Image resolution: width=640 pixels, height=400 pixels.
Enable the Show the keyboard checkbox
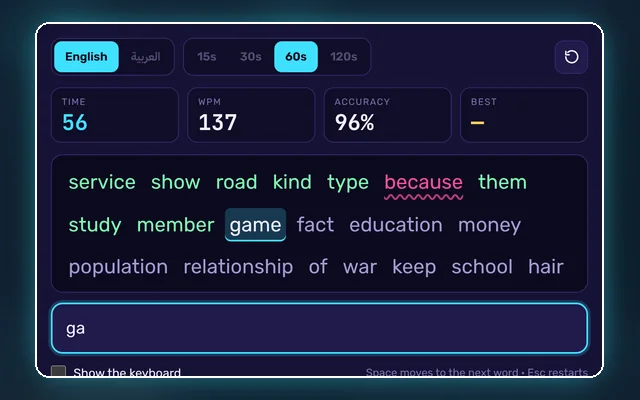pos(58,372)
